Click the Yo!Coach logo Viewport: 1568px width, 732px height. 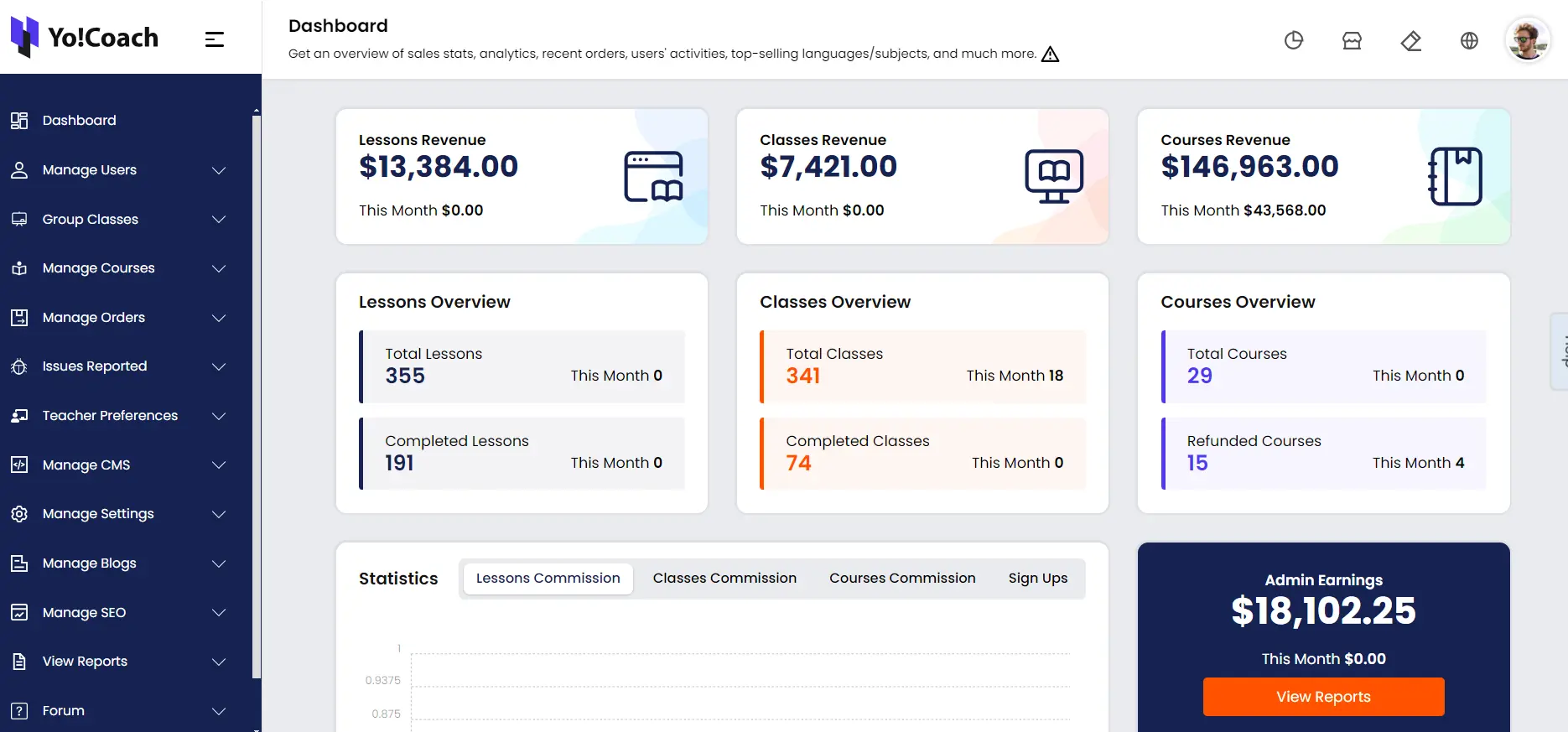85,38
